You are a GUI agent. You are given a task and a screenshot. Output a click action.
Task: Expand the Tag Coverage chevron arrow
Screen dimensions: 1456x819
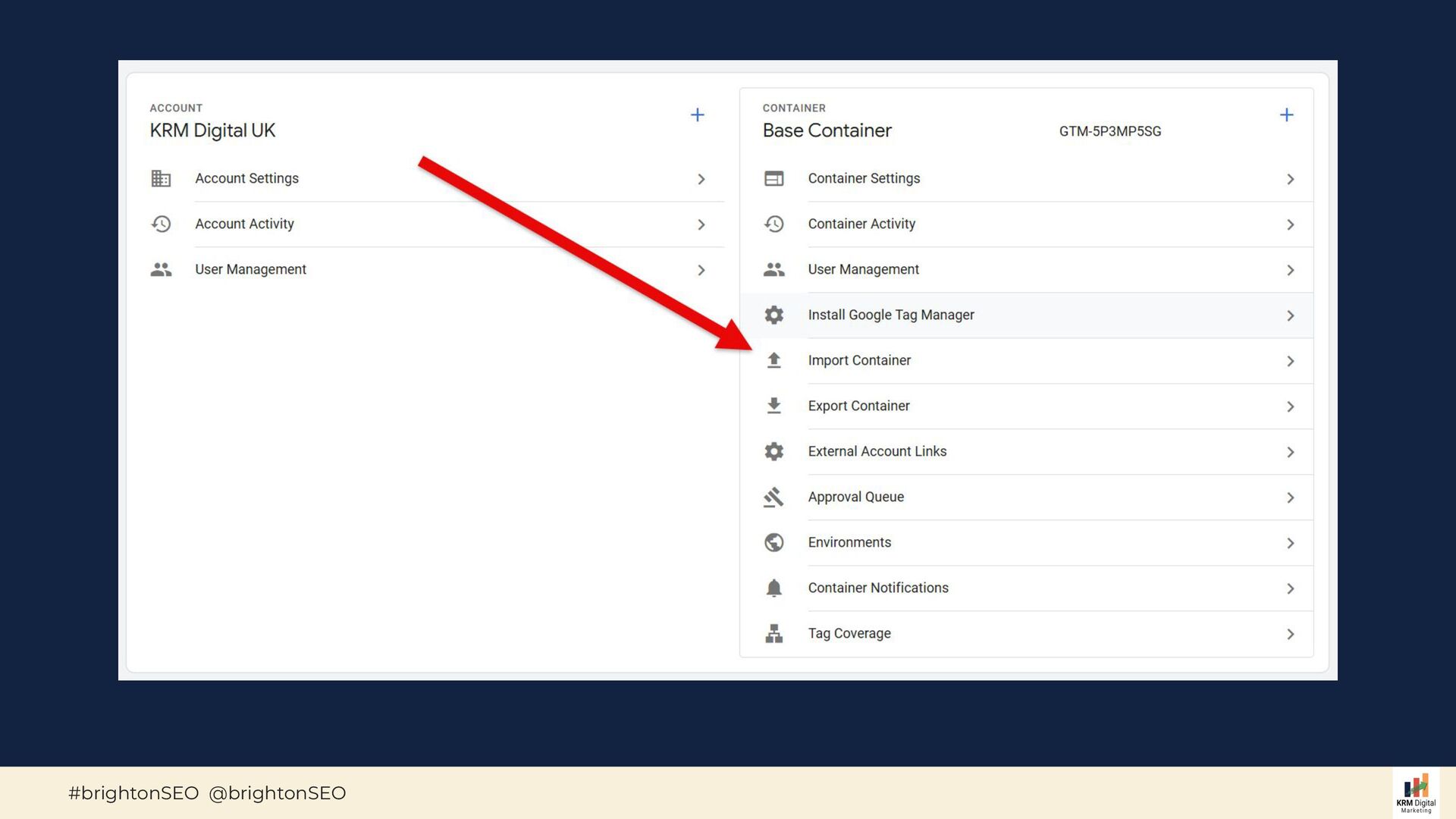1290,635
